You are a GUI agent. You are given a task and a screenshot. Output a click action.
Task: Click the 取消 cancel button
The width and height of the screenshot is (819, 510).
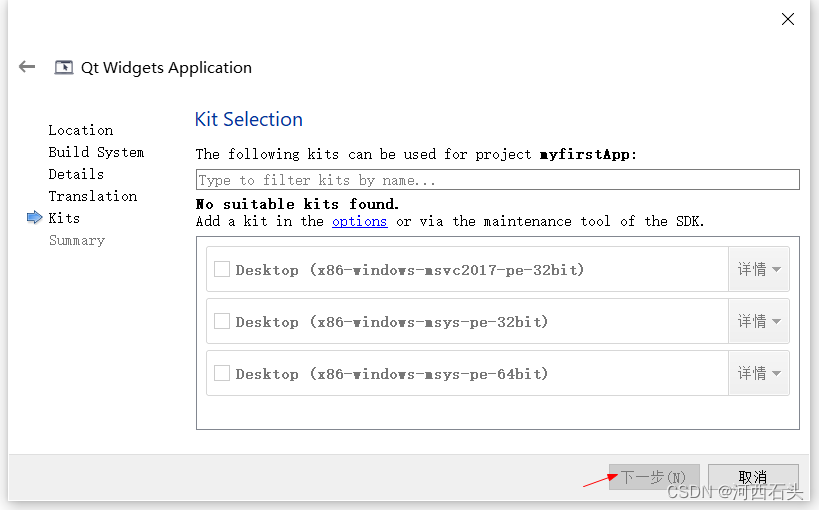click(x=753, y=477)
